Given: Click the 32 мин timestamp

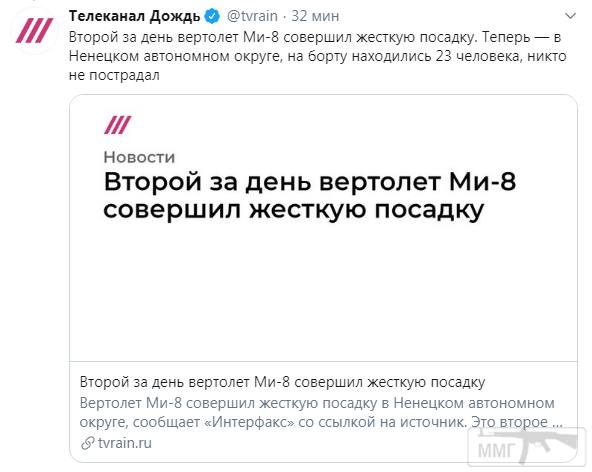Looking at the screenshot, I should 315,16.
